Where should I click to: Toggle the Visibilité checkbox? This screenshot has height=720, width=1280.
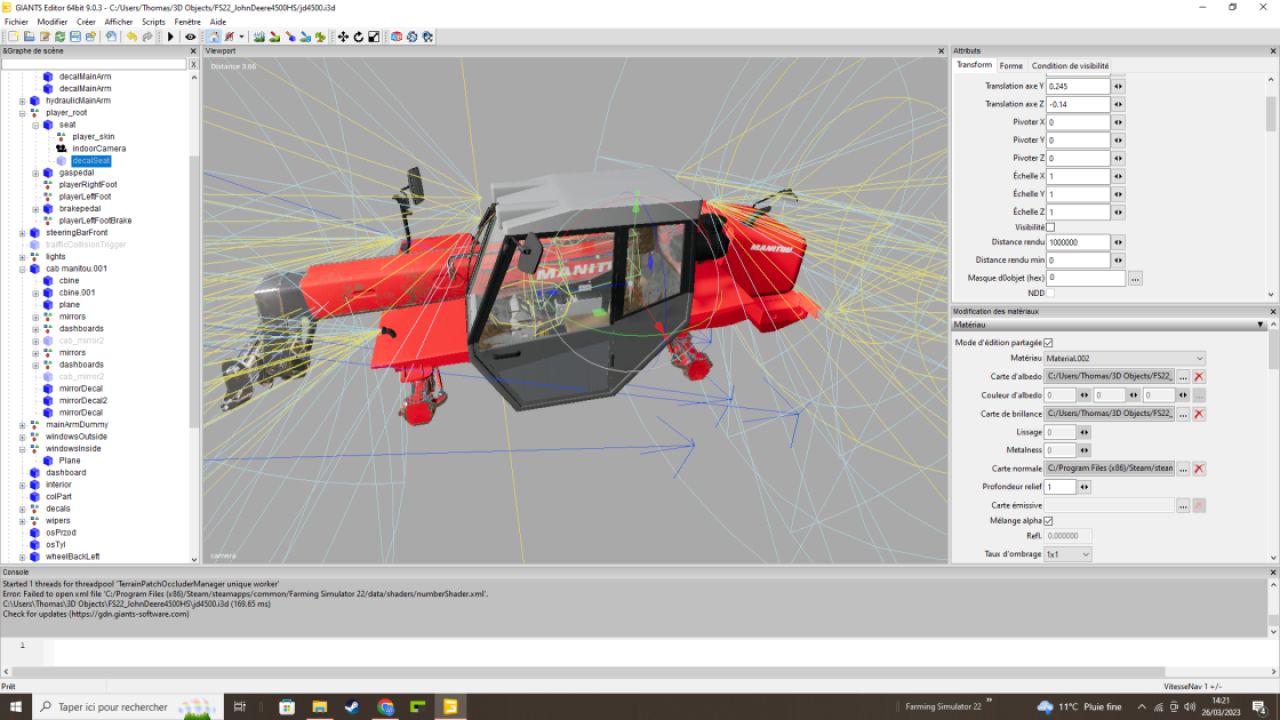point(1050,227)
